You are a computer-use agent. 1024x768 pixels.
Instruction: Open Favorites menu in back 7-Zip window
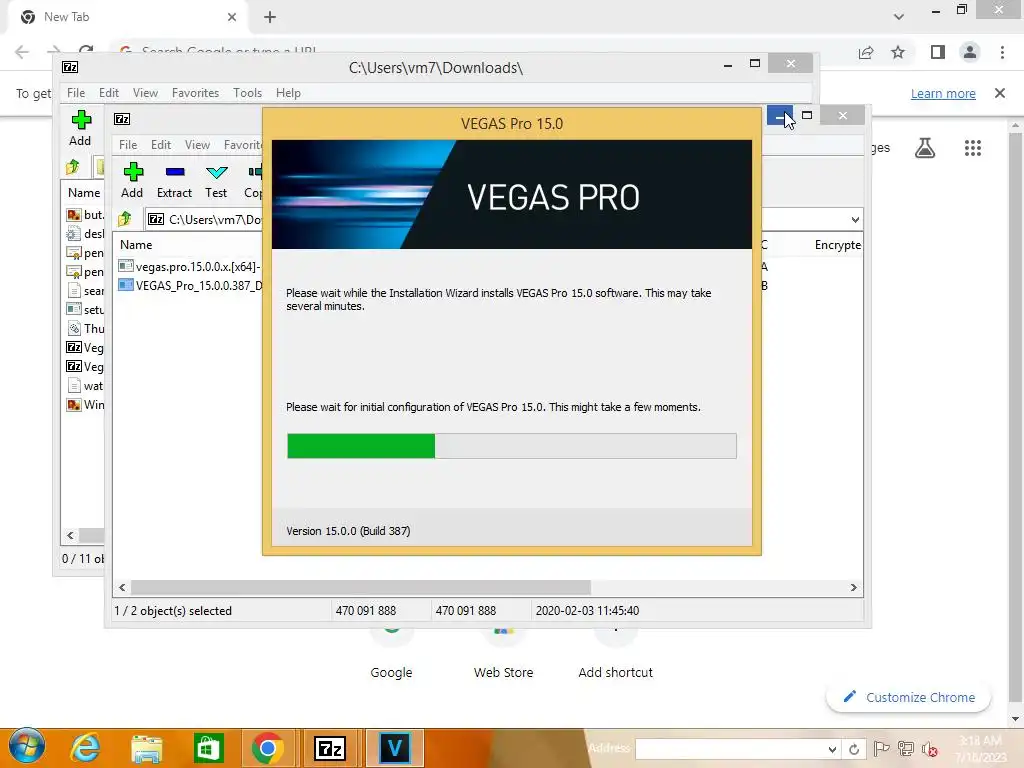(x=195, y=93)
